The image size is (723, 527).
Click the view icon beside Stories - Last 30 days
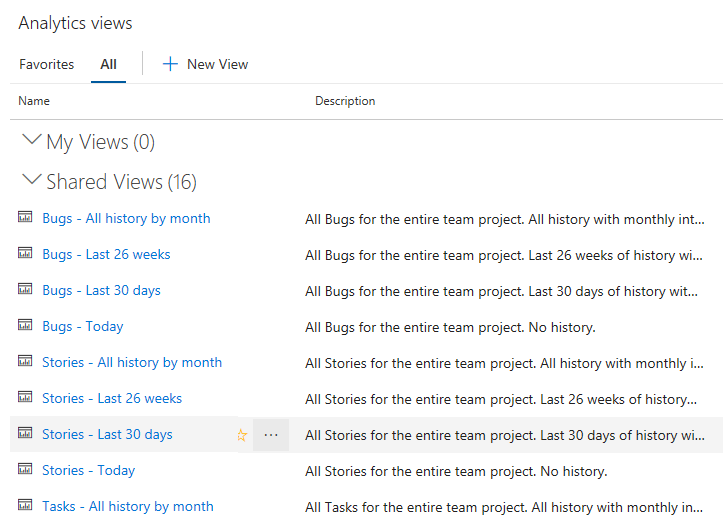[x=25, y=432]
